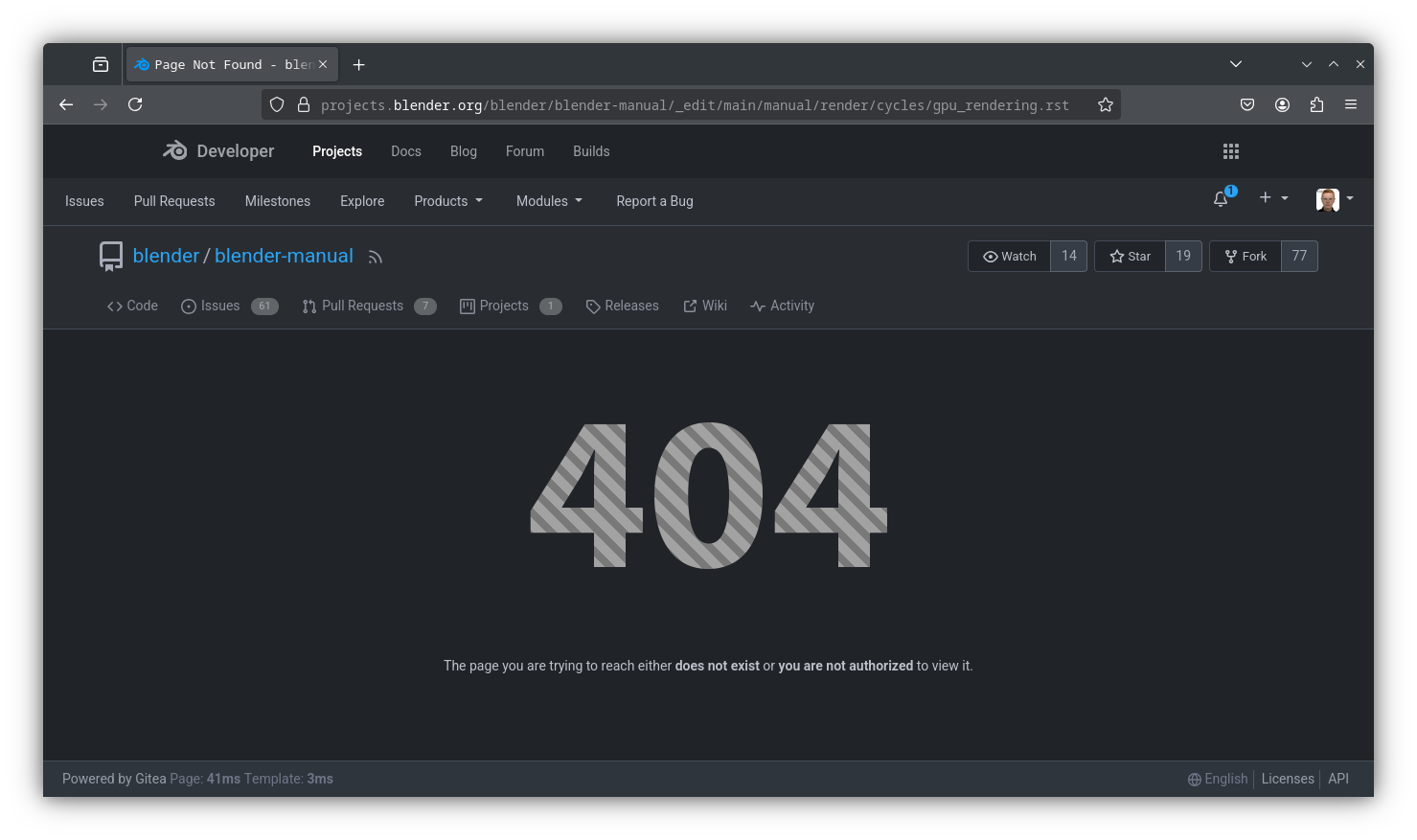This screenshot has height=840, width=1417.
Task: Click the Powered by Gitea footer text
Action: pos(114,779)
